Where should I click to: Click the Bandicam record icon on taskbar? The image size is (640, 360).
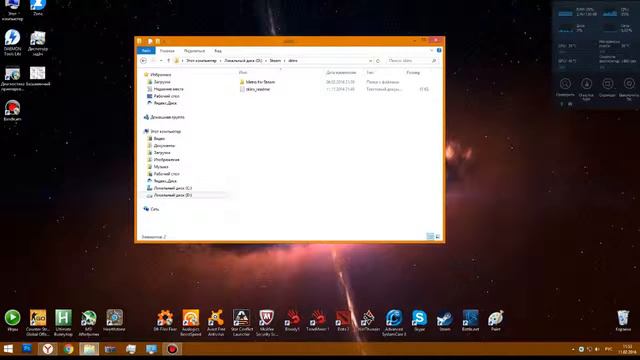[x=172, y=349]
